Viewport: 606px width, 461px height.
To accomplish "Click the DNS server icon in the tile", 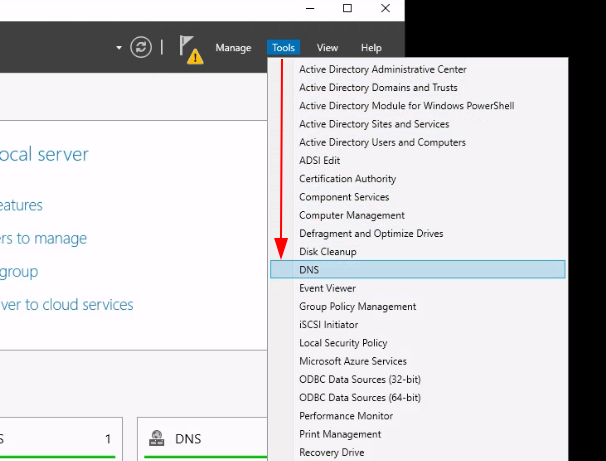I will click(x=157, y=439).
